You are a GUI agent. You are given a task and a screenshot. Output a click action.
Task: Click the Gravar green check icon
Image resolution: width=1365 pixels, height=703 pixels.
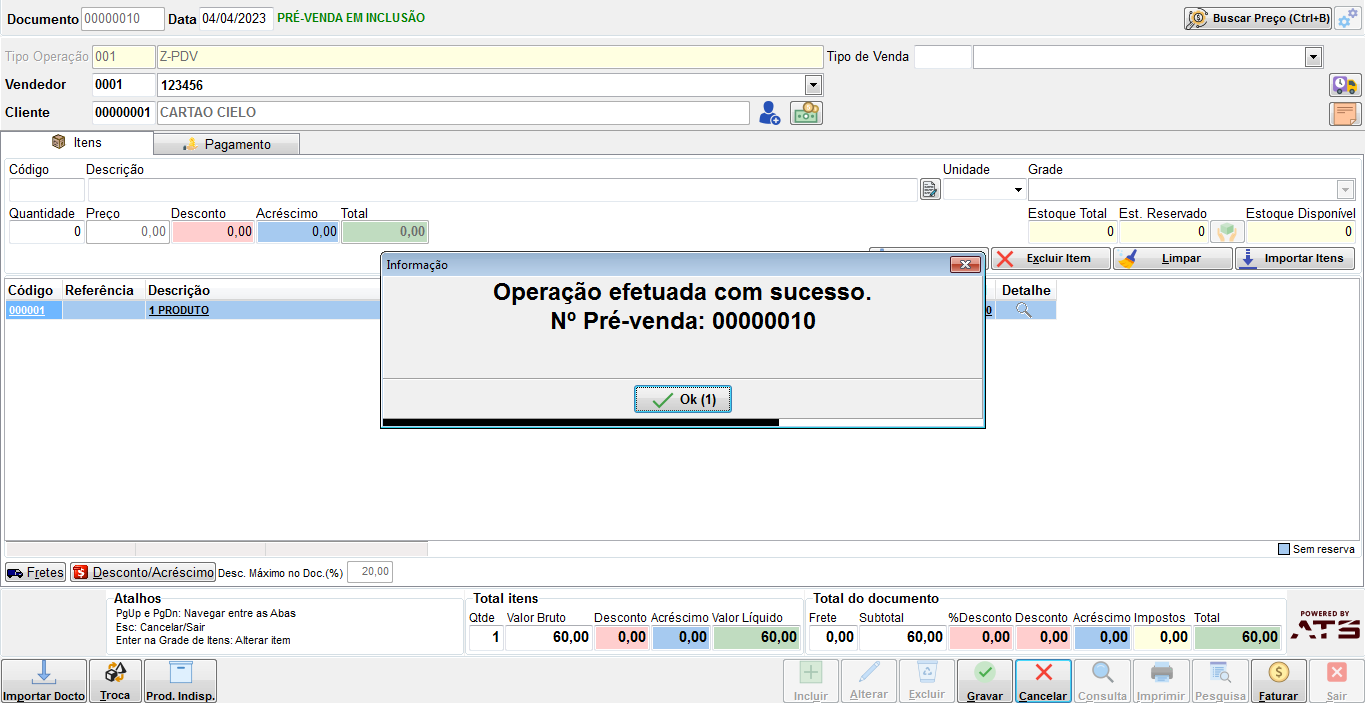pos(985,680)
